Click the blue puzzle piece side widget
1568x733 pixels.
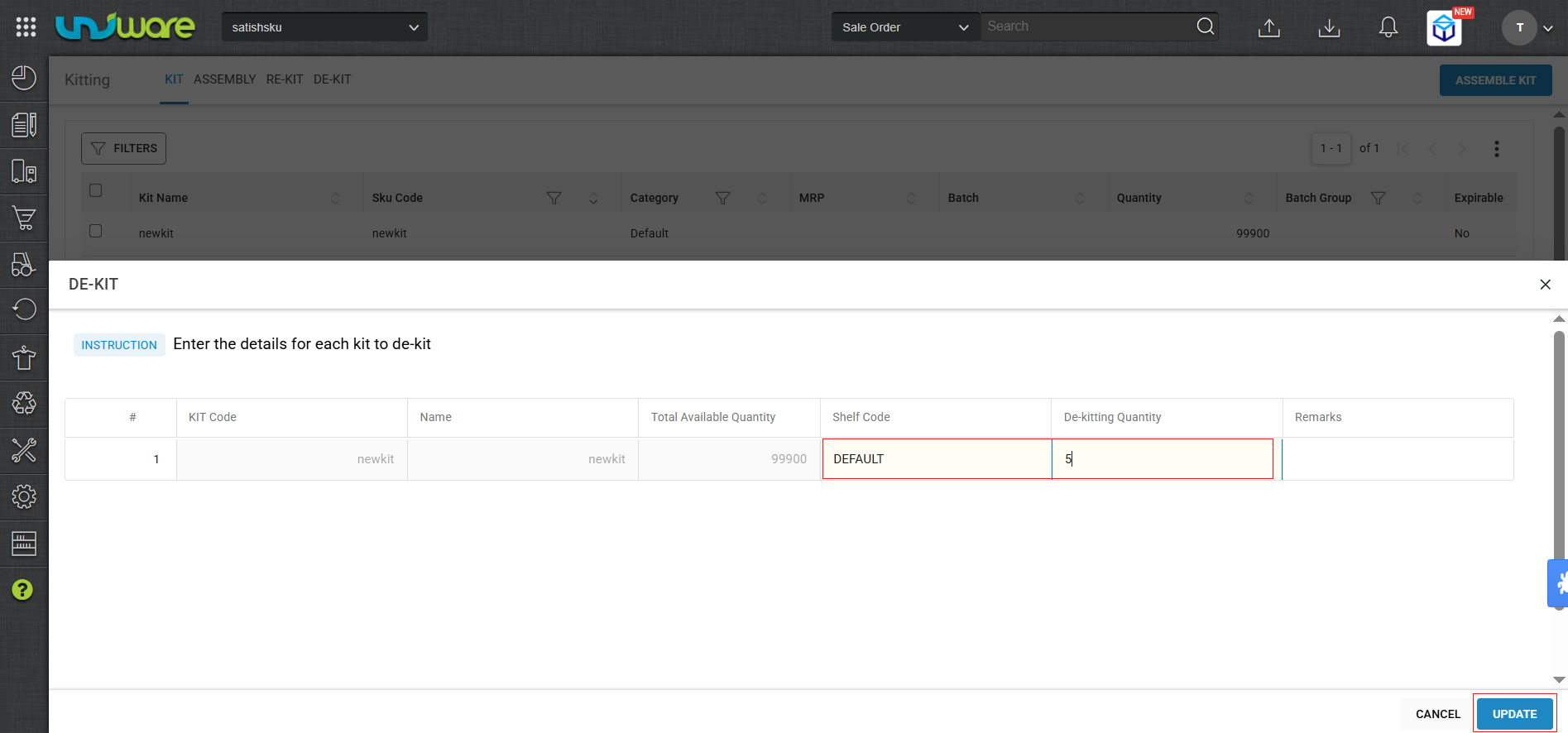click(1558, 583)
